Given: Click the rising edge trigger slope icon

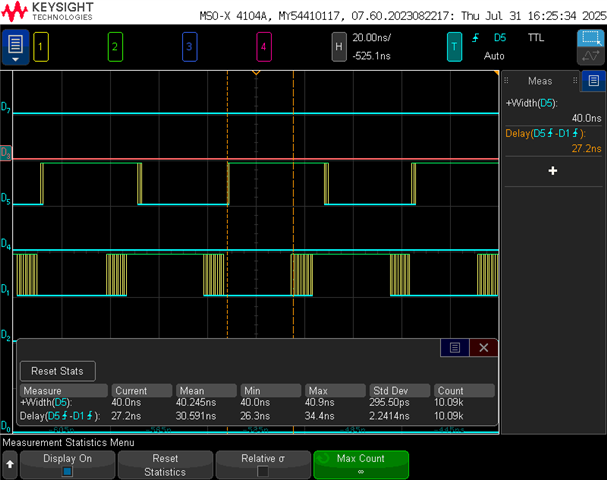Looking at the screenshot, I should tap(475, 38).
